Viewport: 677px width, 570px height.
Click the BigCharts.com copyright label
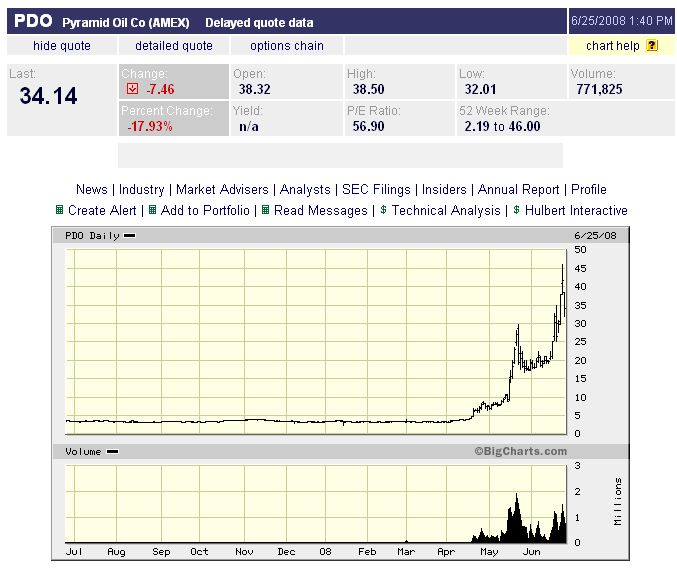520,451
